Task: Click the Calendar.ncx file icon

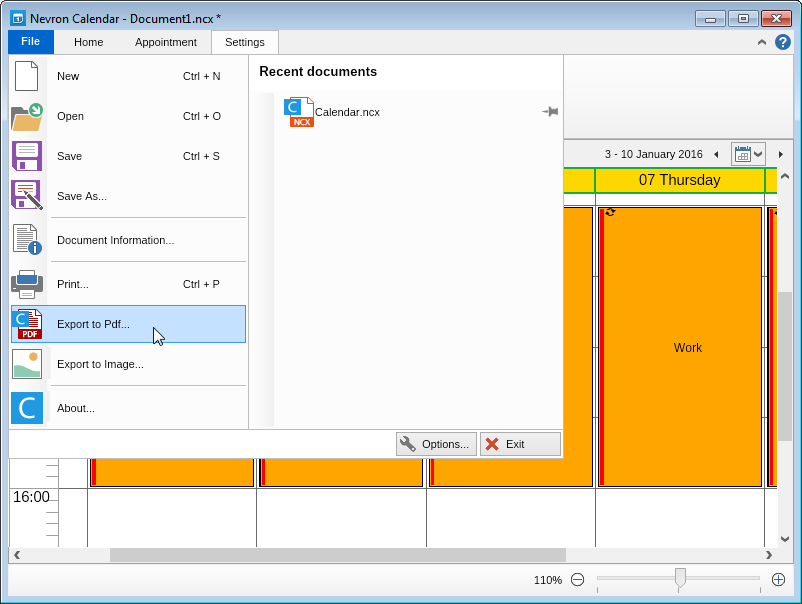Action: pyautogui.click(x=299, y=112)
